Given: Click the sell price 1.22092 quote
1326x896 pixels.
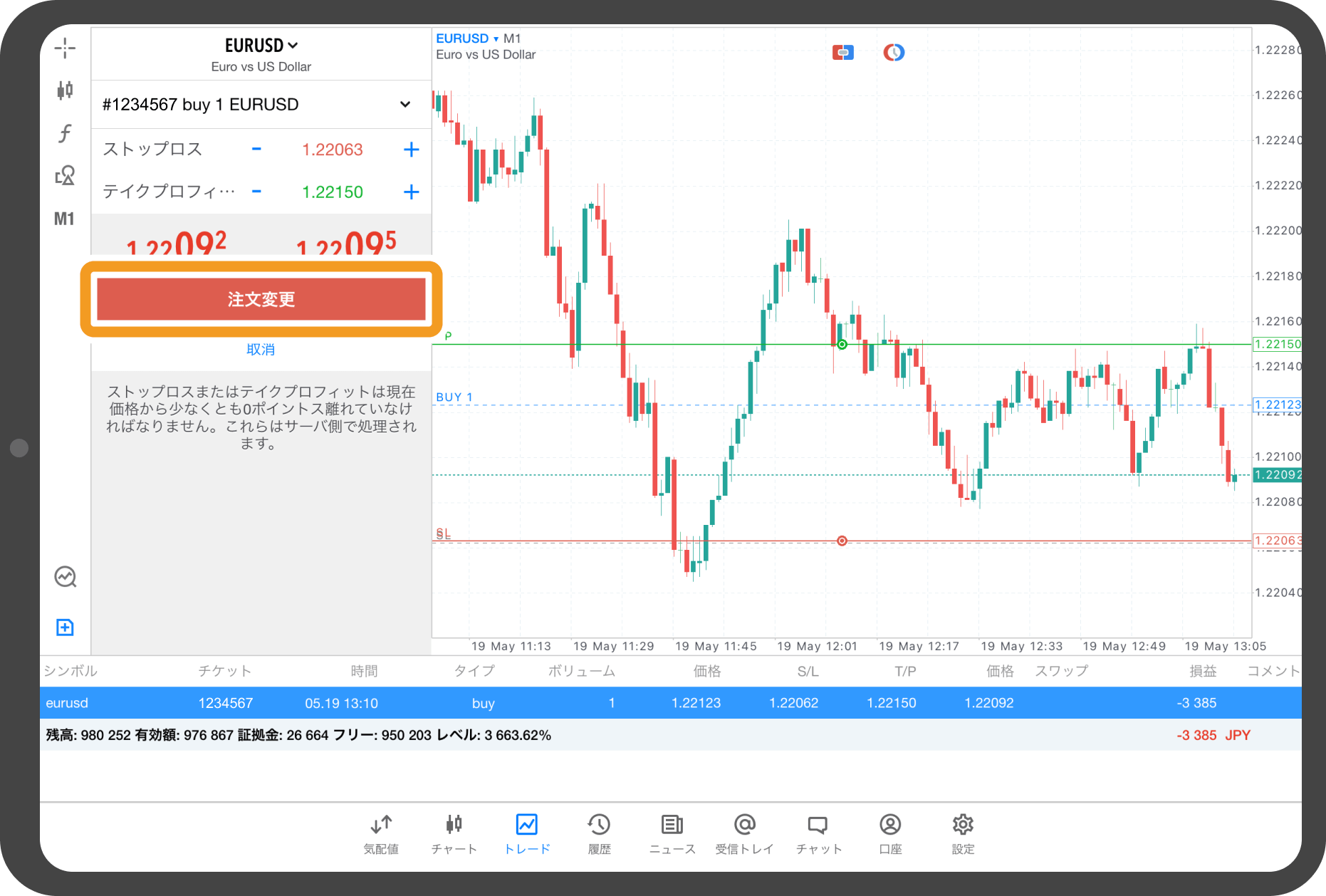Looking at the screenshot, I should pos(176,242).
